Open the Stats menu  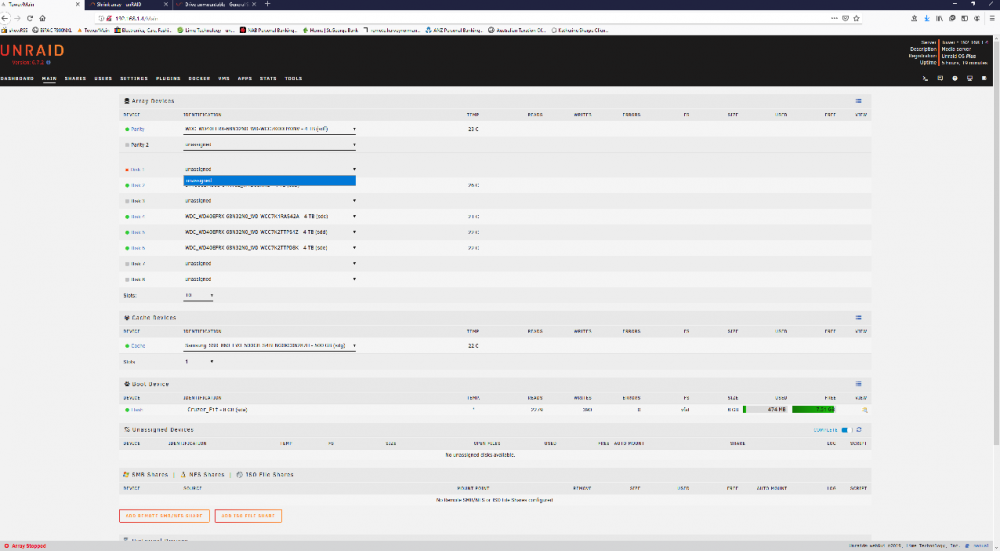coord(268,78)
